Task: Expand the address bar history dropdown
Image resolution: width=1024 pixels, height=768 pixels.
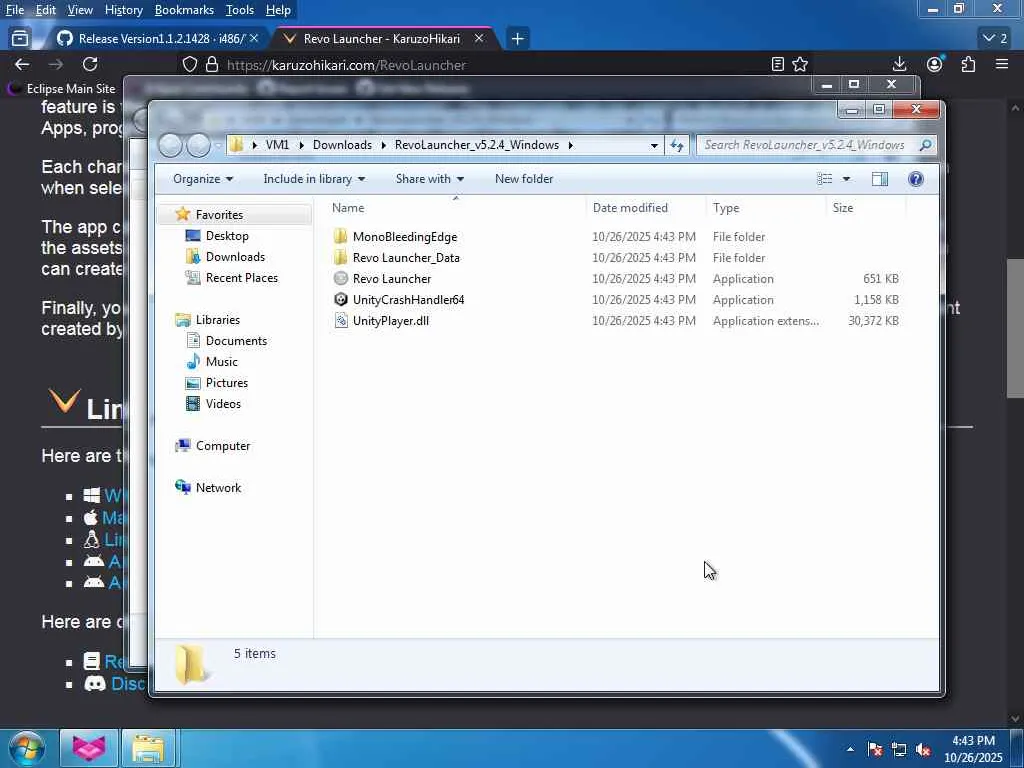Action: tap(654, 145)
